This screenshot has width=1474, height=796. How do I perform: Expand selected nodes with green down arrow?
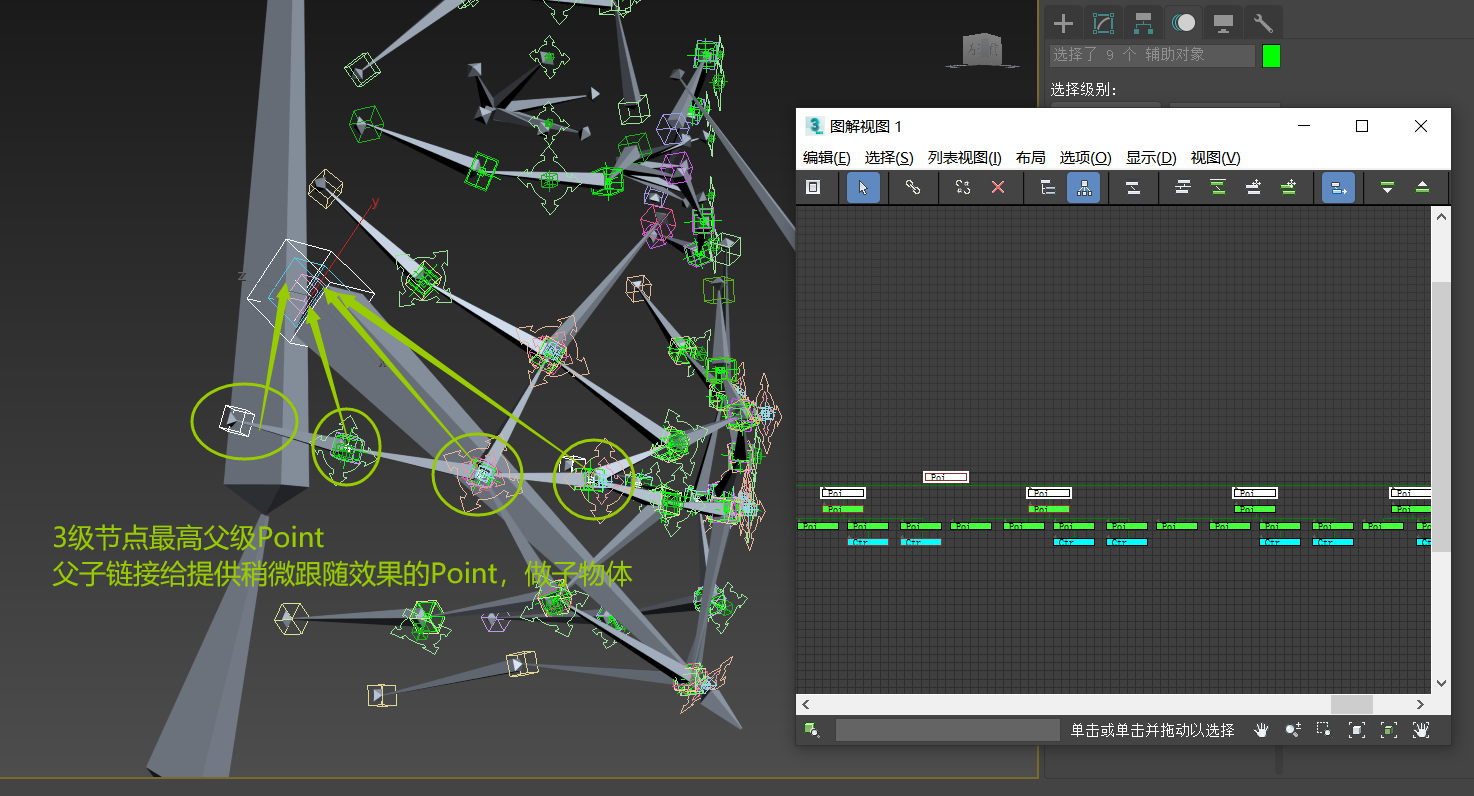pos(1387,187)
